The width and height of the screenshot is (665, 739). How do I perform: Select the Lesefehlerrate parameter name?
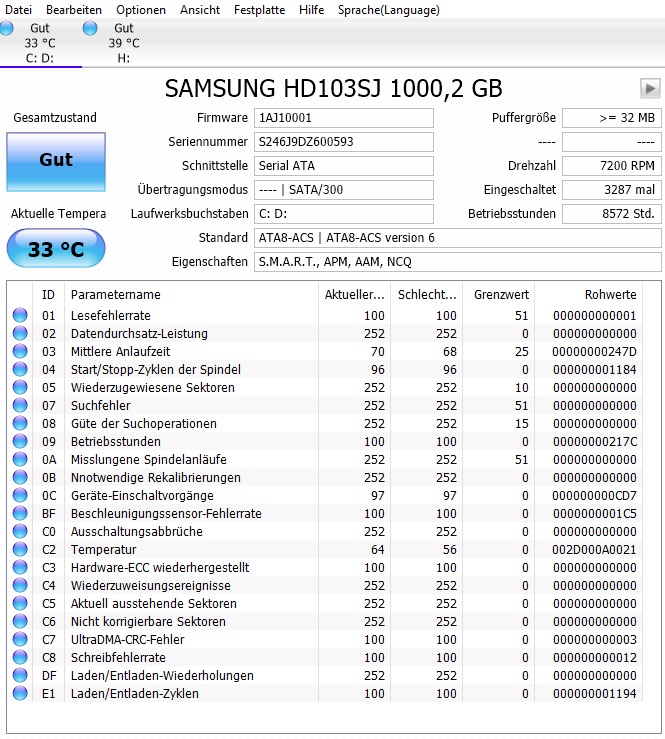(110, 315)
